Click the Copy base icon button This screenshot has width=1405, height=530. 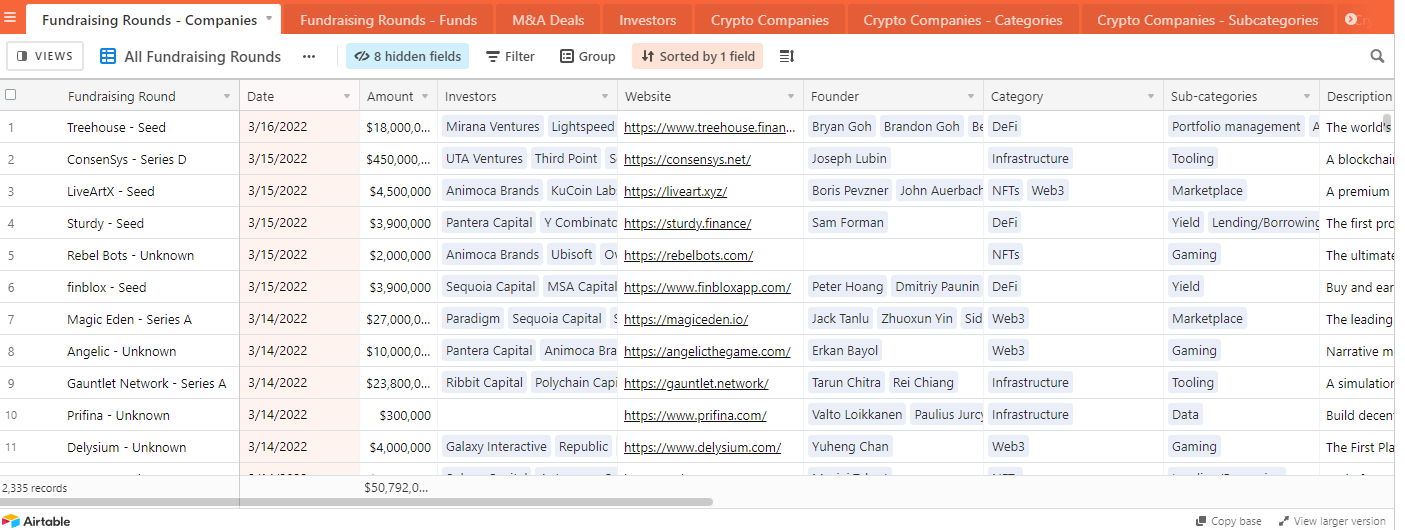coord(1229,521)
